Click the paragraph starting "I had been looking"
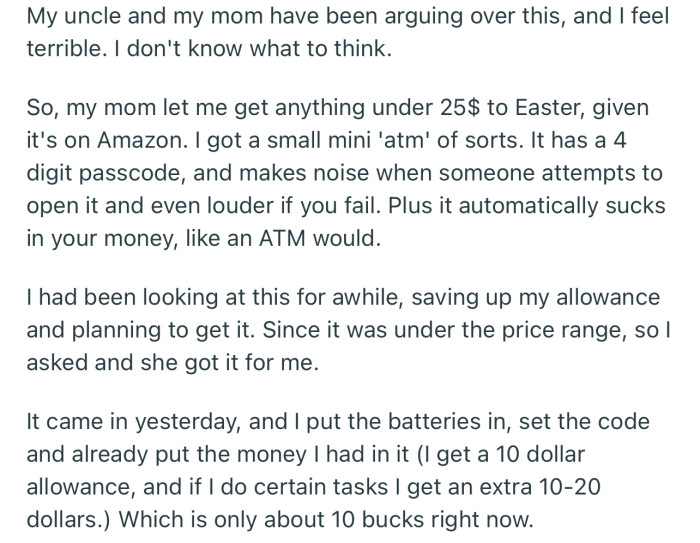The height and width of the screenshot is (543, 700). (340, 330)
